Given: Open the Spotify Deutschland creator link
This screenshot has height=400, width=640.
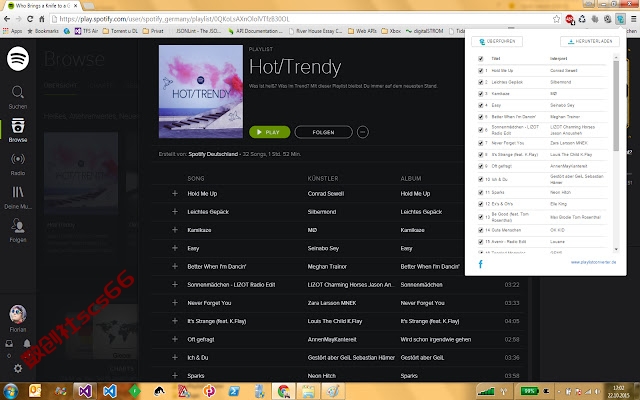Looking at the screenshot, I should [x=213, y=154].
